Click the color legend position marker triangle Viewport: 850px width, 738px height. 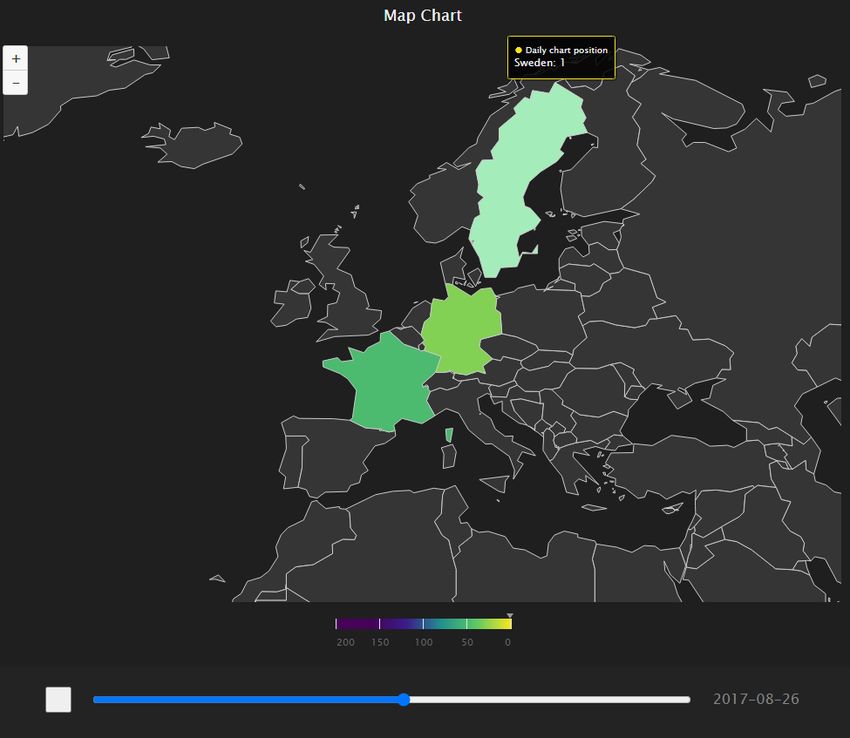pos(510,615)
